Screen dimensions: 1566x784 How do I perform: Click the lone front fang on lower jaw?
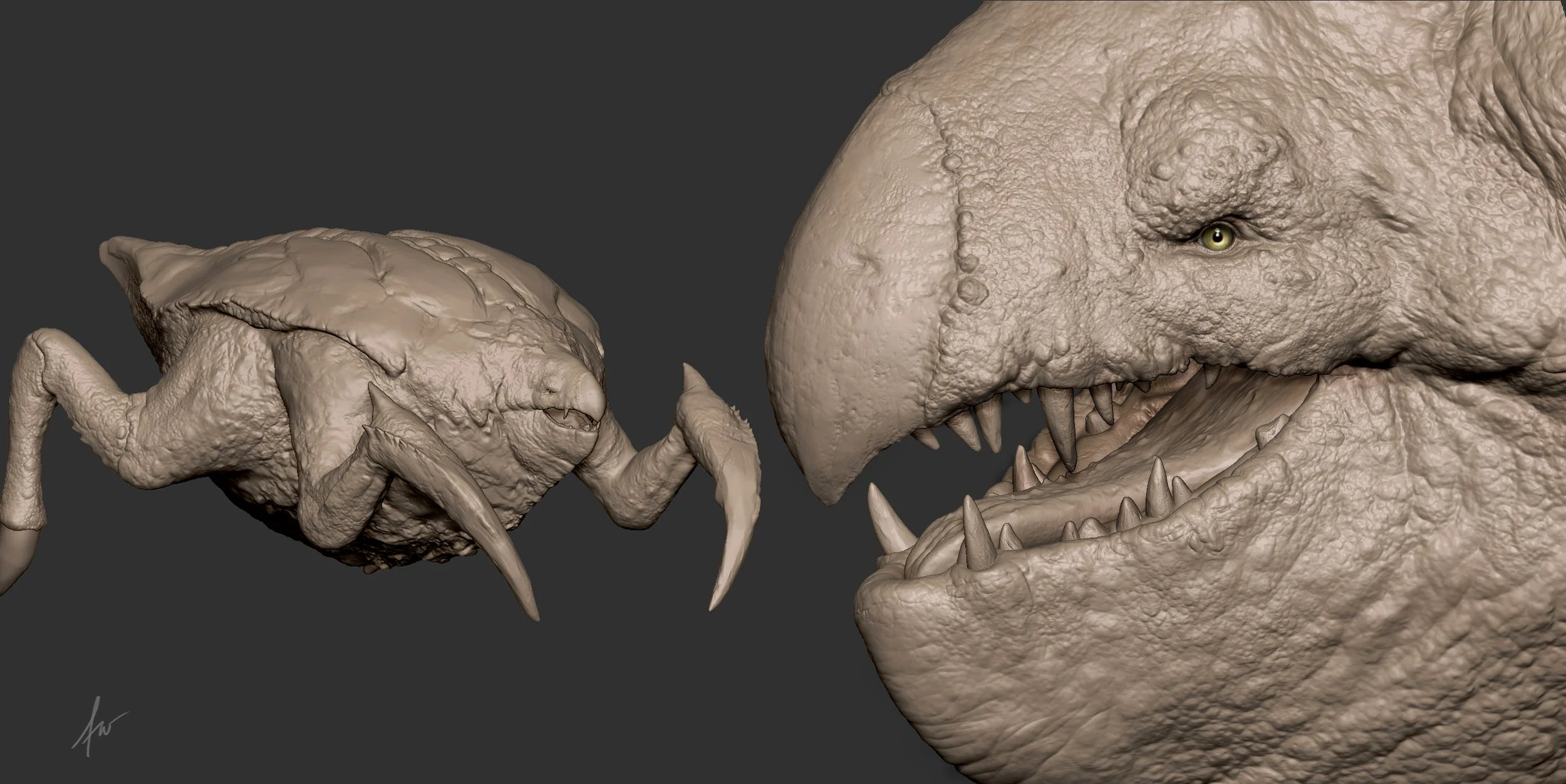[x=888, y=520]
